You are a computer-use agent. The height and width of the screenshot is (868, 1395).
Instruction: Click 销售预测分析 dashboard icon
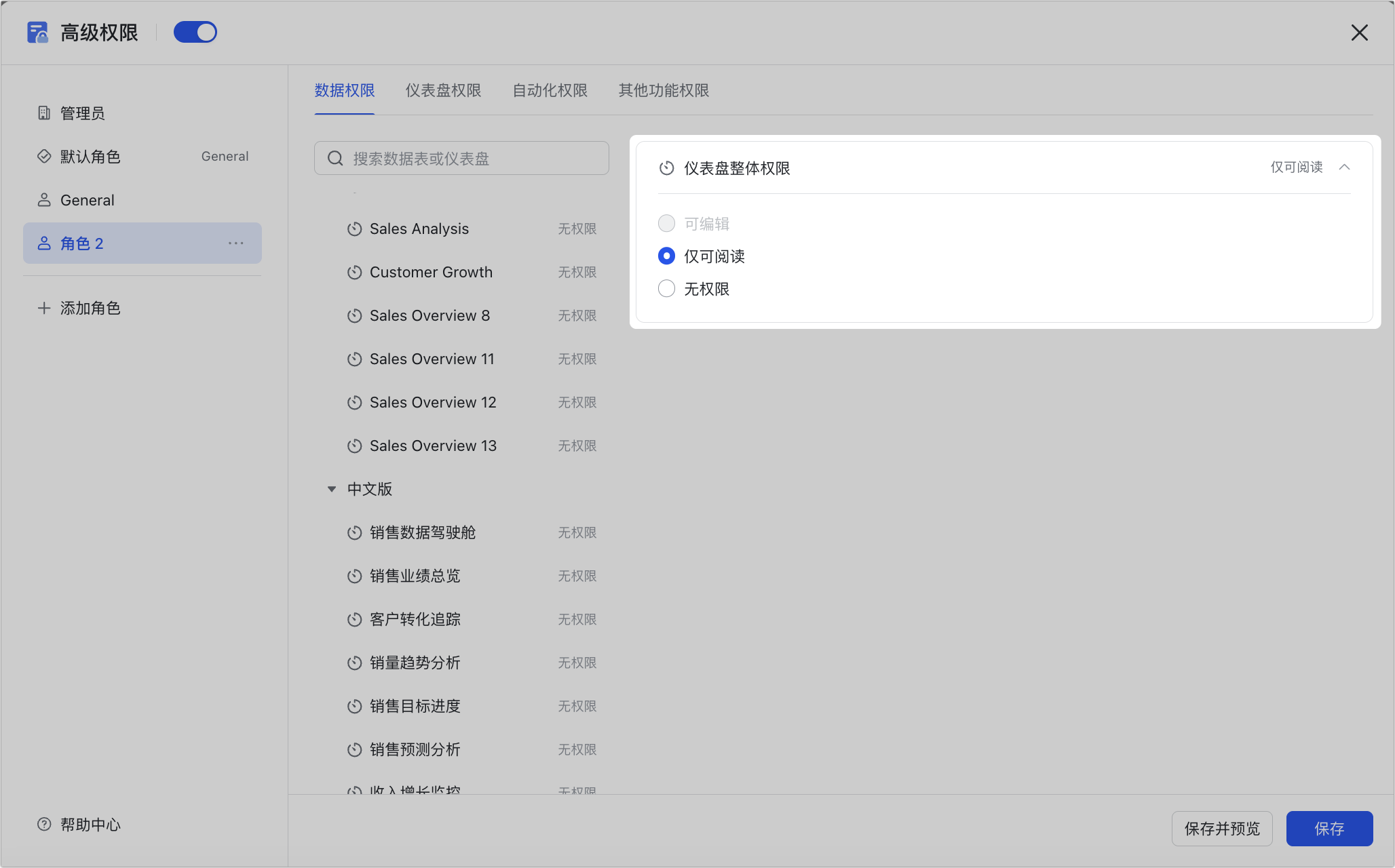pos(354,750)
